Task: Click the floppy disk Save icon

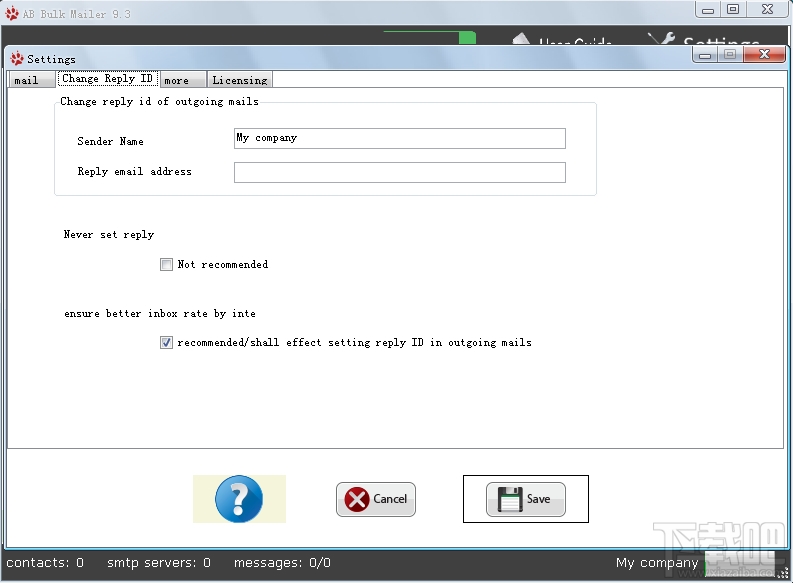Action: pos(510,499)
